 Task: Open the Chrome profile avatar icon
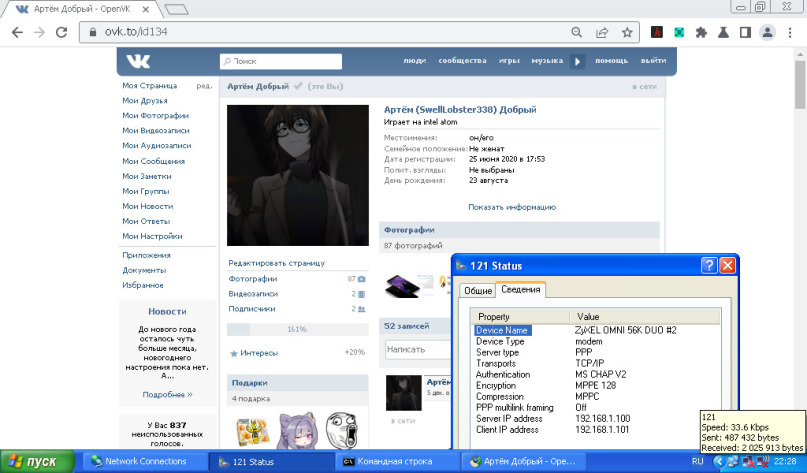tap(767, 32)
